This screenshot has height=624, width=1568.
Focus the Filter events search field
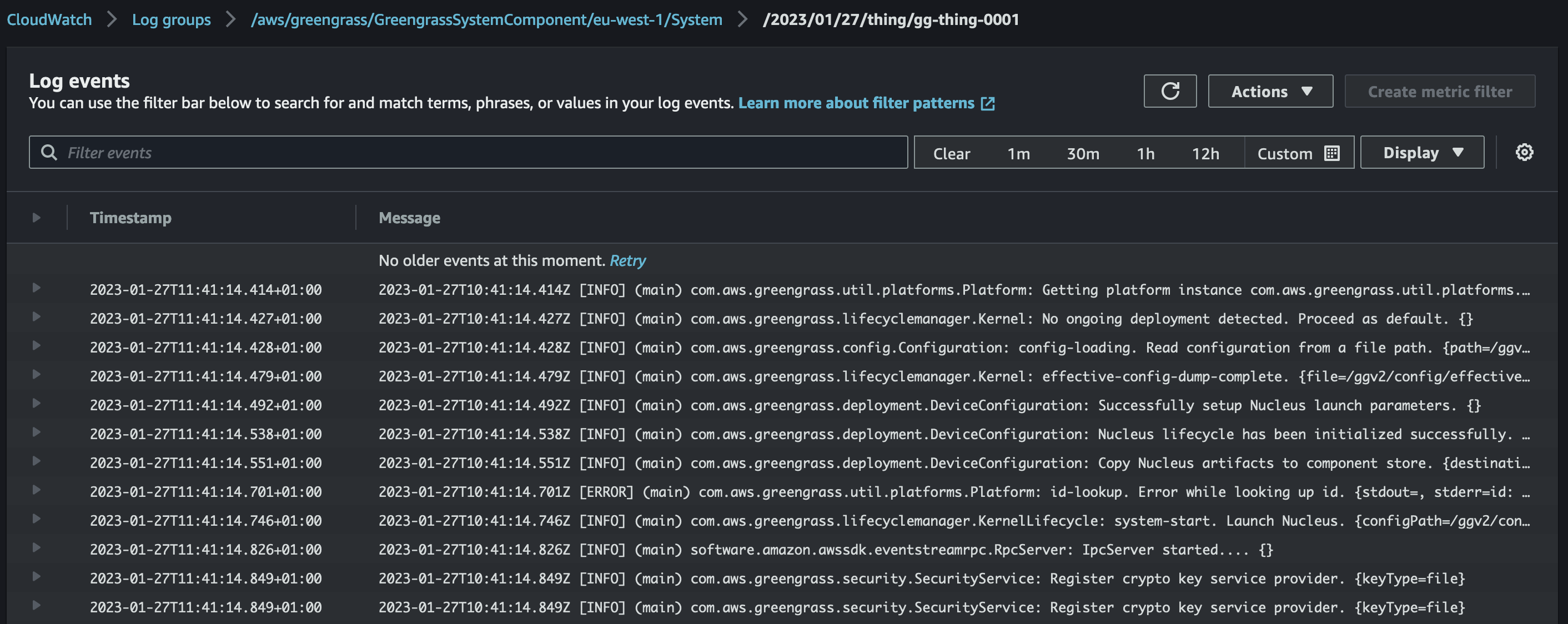point(468,152)
